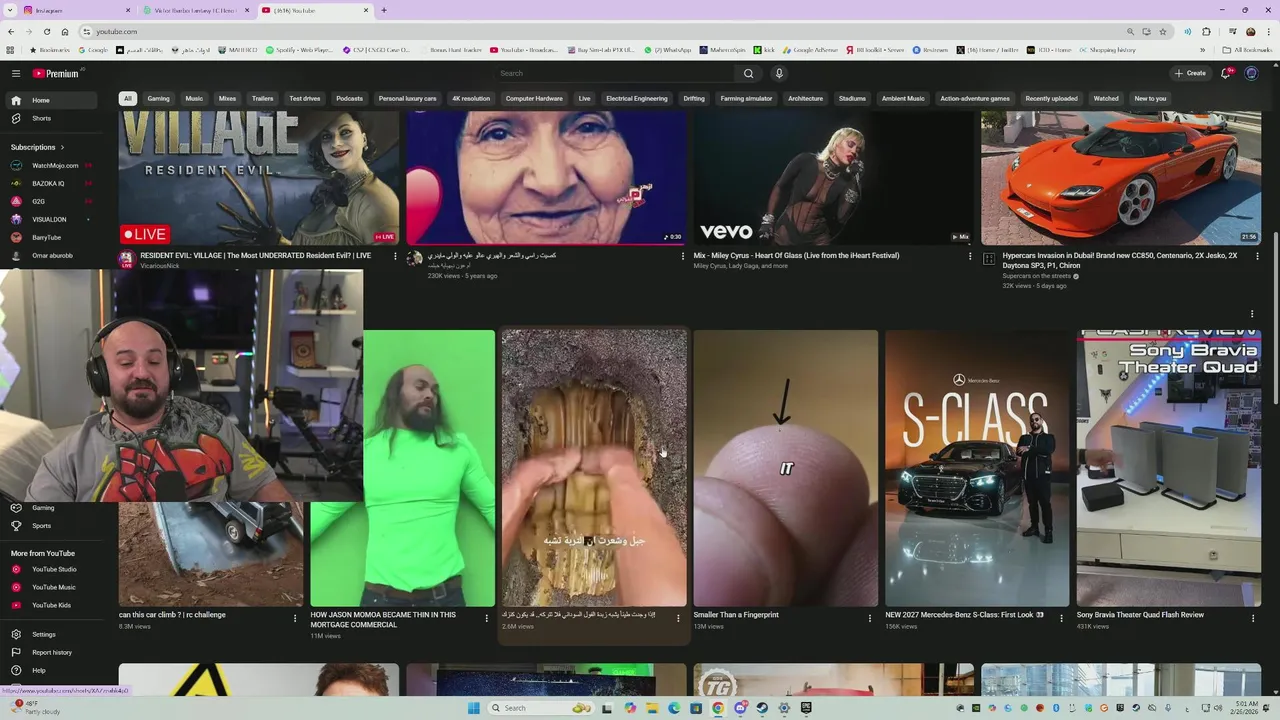Viewport: 1280px width, 720px height.
Task: Select the Computer Hardware filter chip
Action: tap(534, 98)
